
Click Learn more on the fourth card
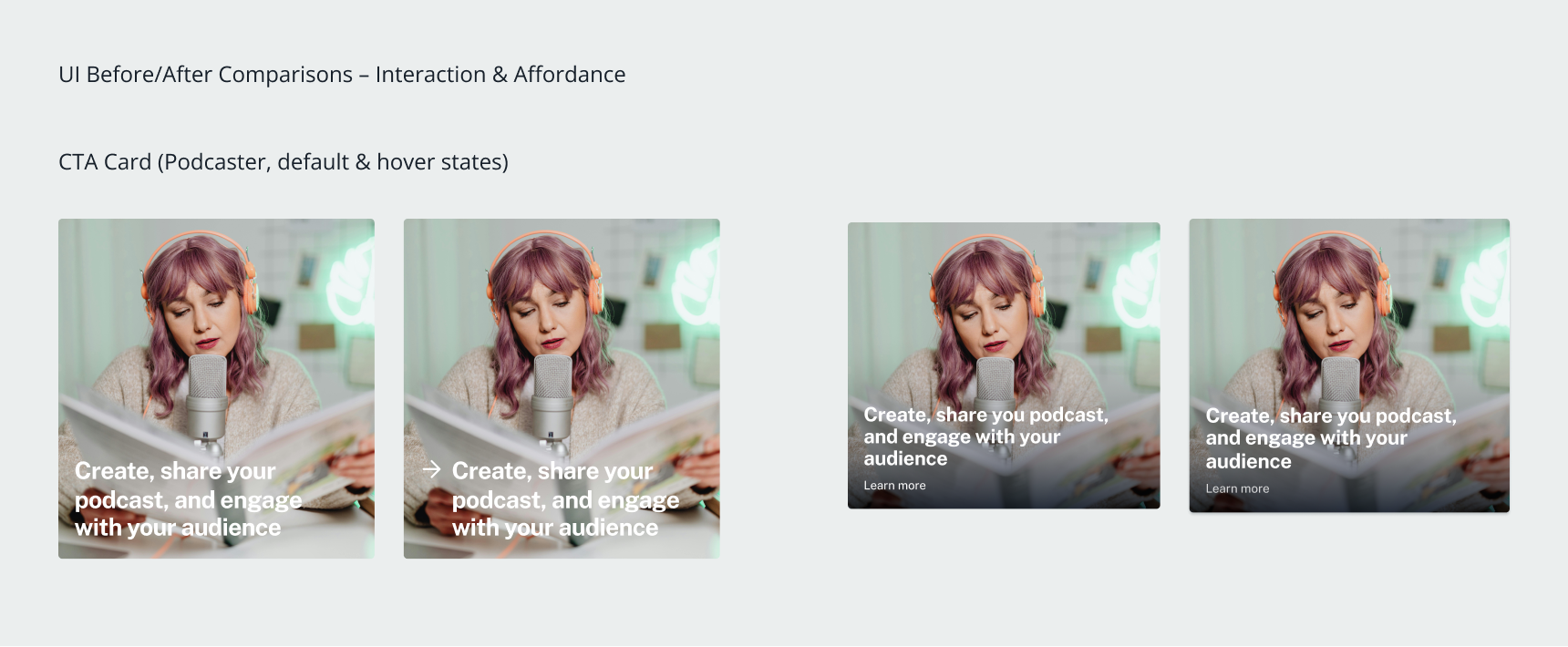click(x=1237, y=488)
